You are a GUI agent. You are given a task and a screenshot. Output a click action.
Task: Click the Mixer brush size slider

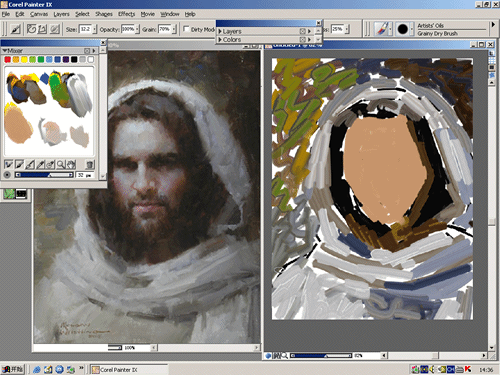tap(44, 175)
